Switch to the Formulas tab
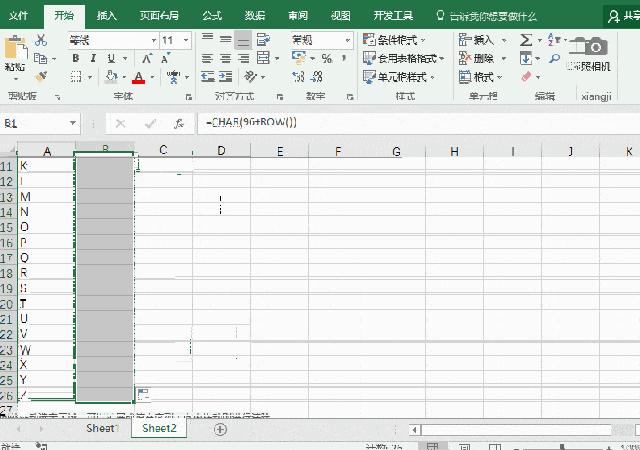Image resolution: width=640 pixels, height=450 pixels. click(x=212, y=16)
